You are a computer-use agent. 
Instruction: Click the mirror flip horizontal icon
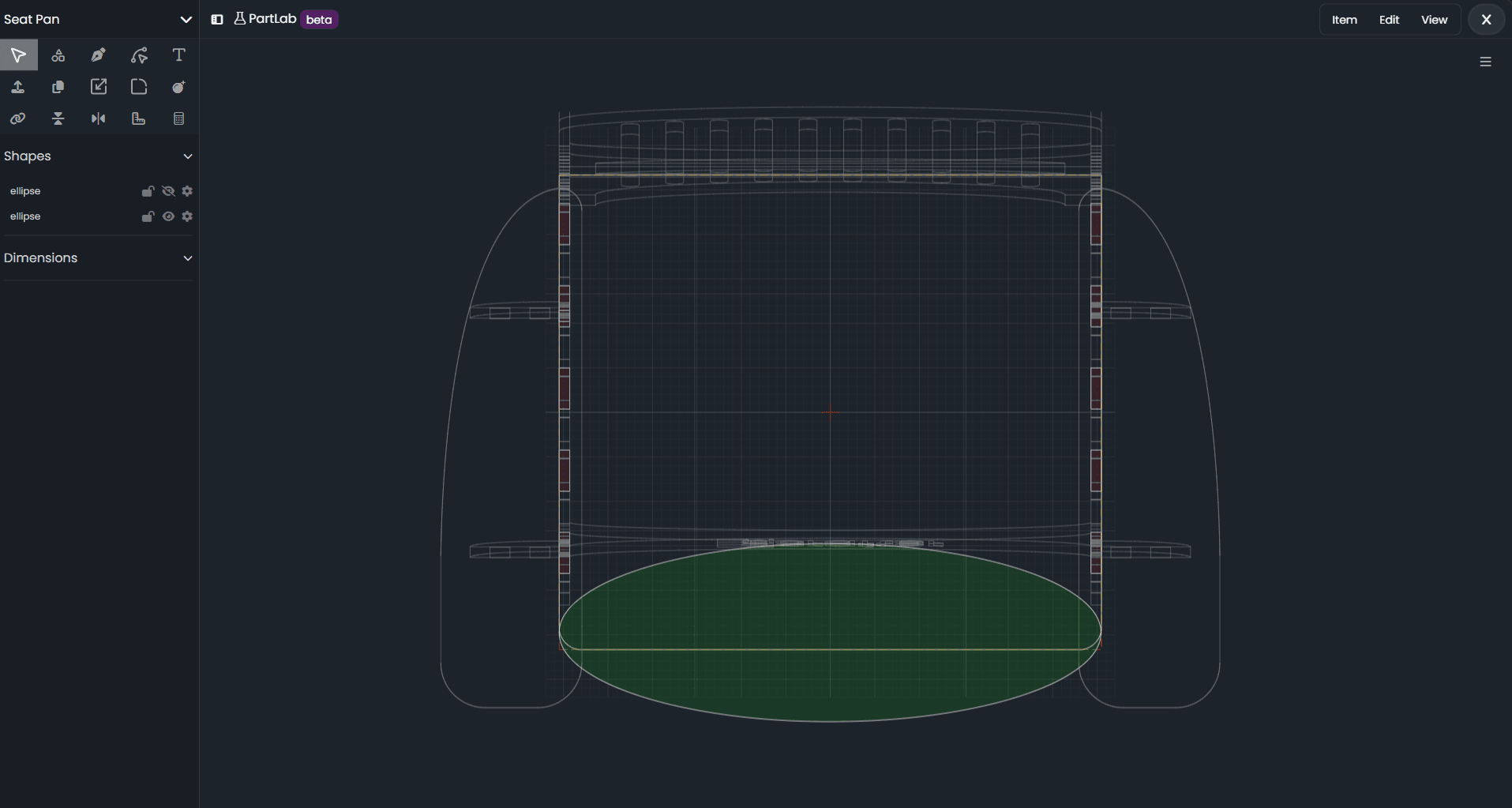point(99,118)
